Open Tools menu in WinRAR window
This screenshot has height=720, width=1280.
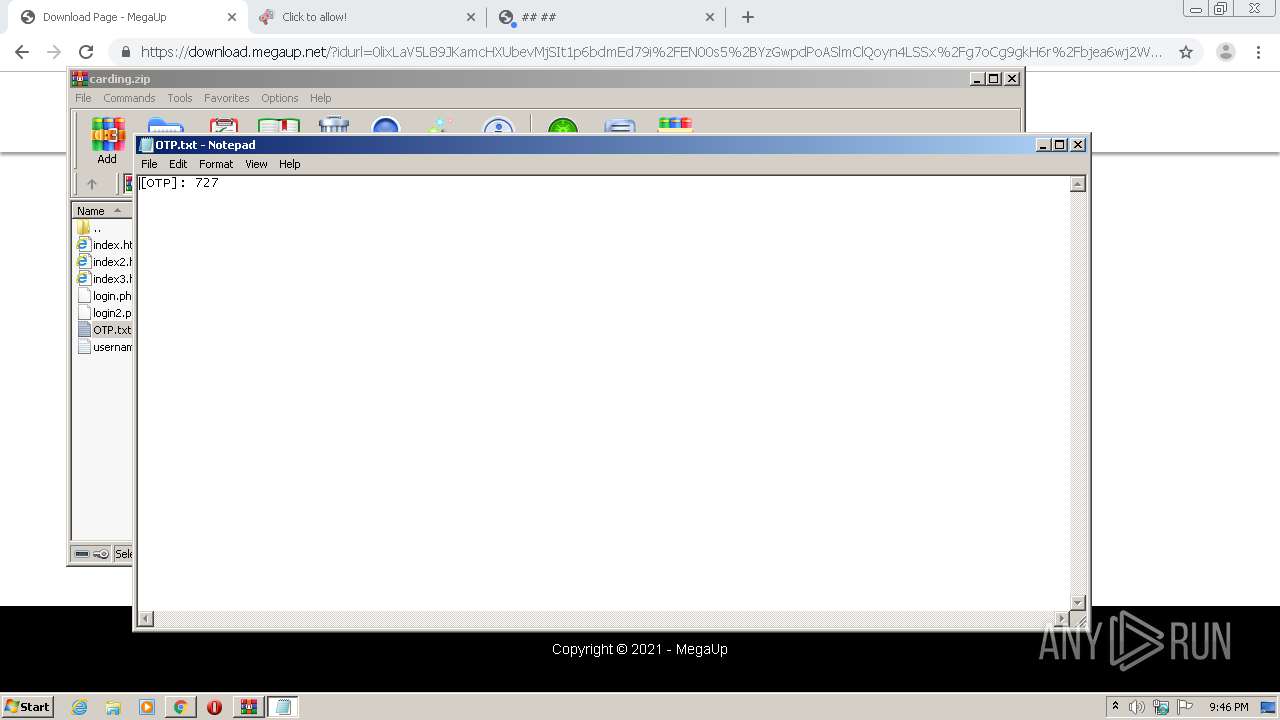(x=180, y=98)
